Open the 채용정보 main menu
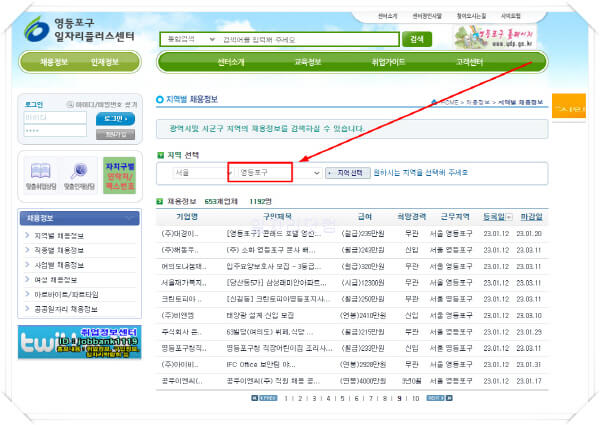 point(54,62)
